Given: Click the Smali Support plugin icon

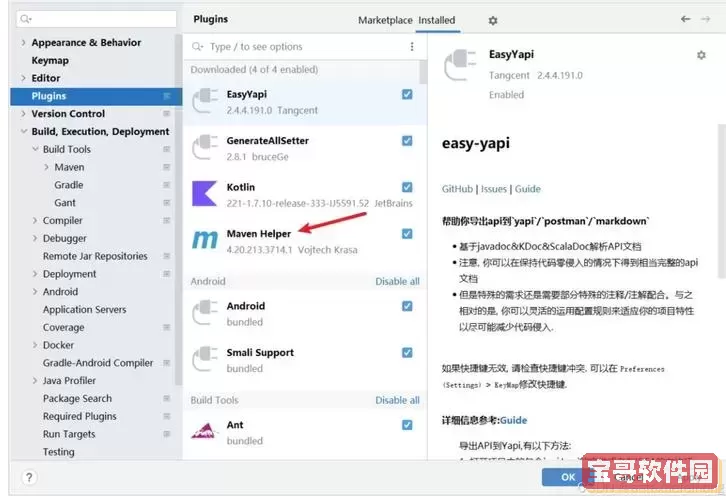Looking at the screenshot, I should [205, 359].
